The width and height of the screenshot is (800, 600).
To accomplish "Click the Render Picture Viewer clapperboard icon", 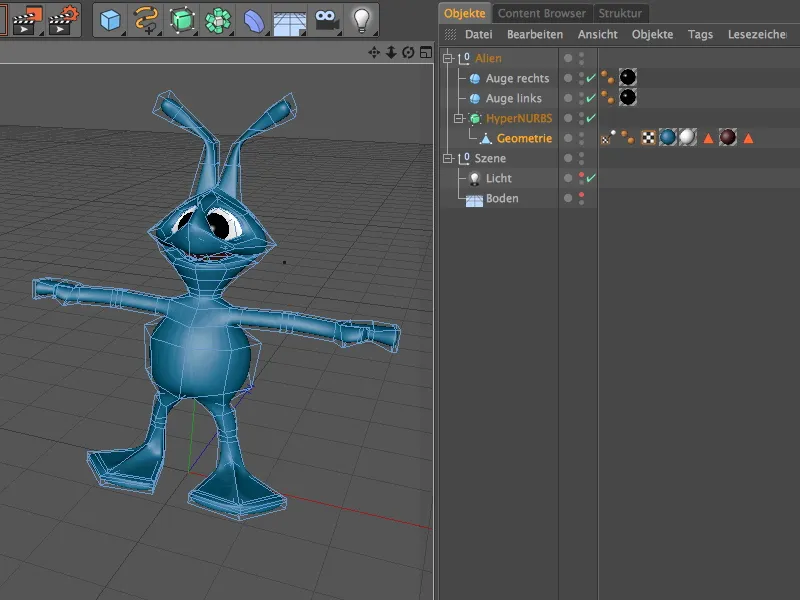I will (28, 20).
